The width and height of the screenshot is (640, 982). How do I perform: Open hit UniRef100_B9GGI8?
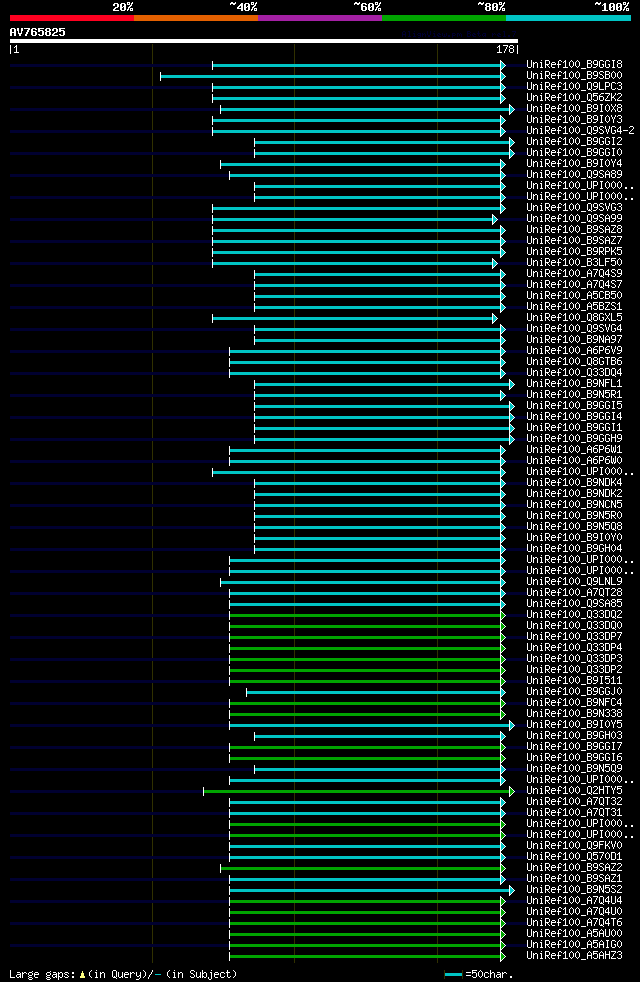pos(574,65)
